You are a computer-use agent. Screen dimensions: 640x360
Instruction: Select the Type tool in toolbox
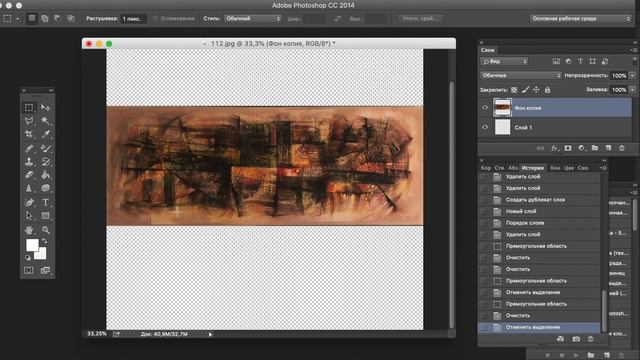[x=46, y=202]
